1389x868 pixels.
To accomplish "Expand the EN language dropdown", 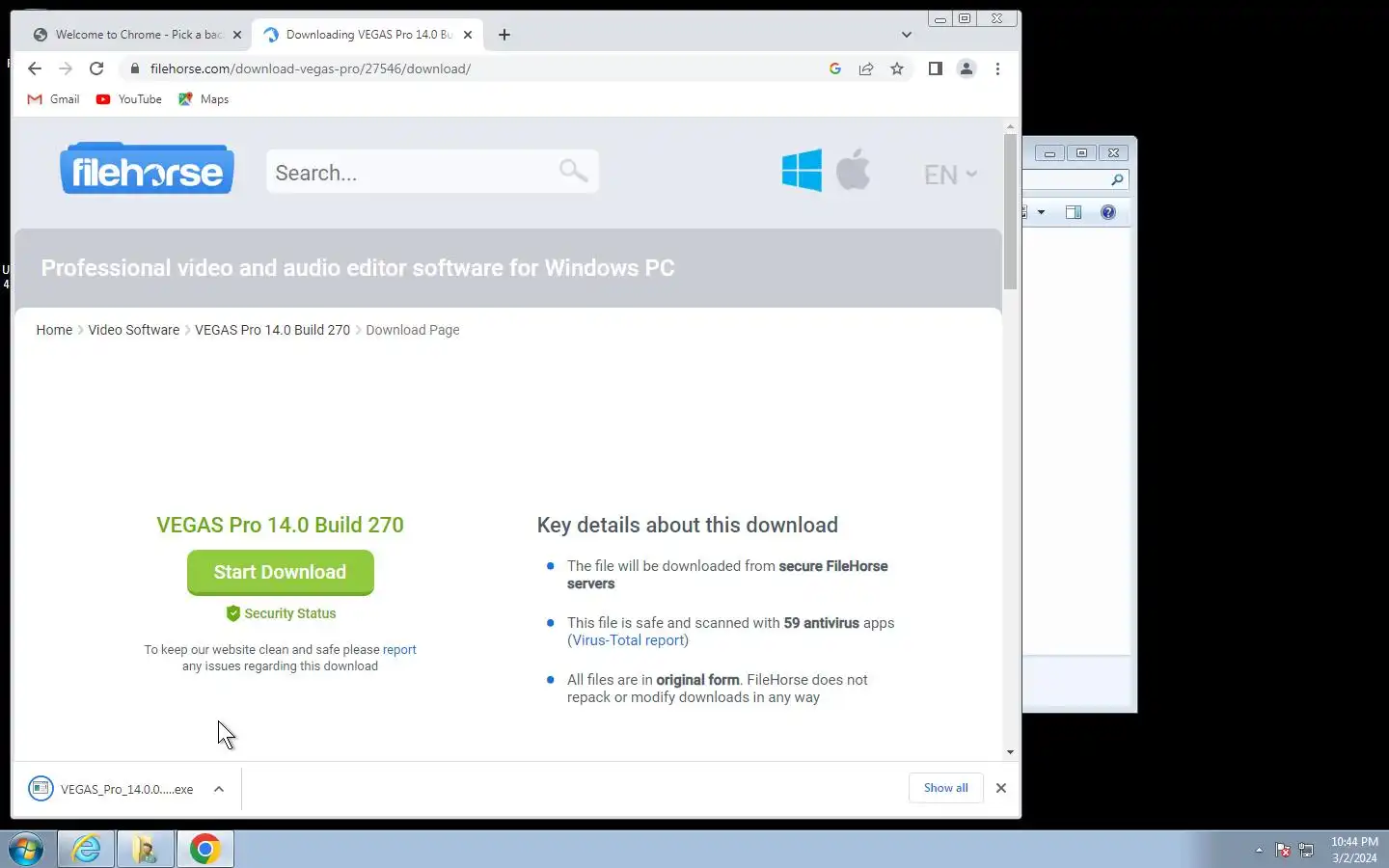I will pyautogui.click(x=950, y=175).
